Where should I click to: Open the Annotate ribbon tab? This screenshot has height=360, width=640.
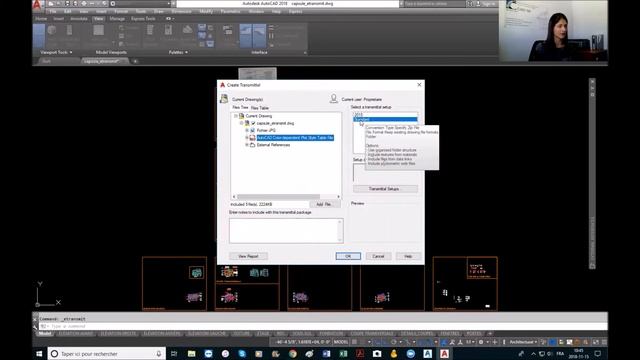pos(79,19)
